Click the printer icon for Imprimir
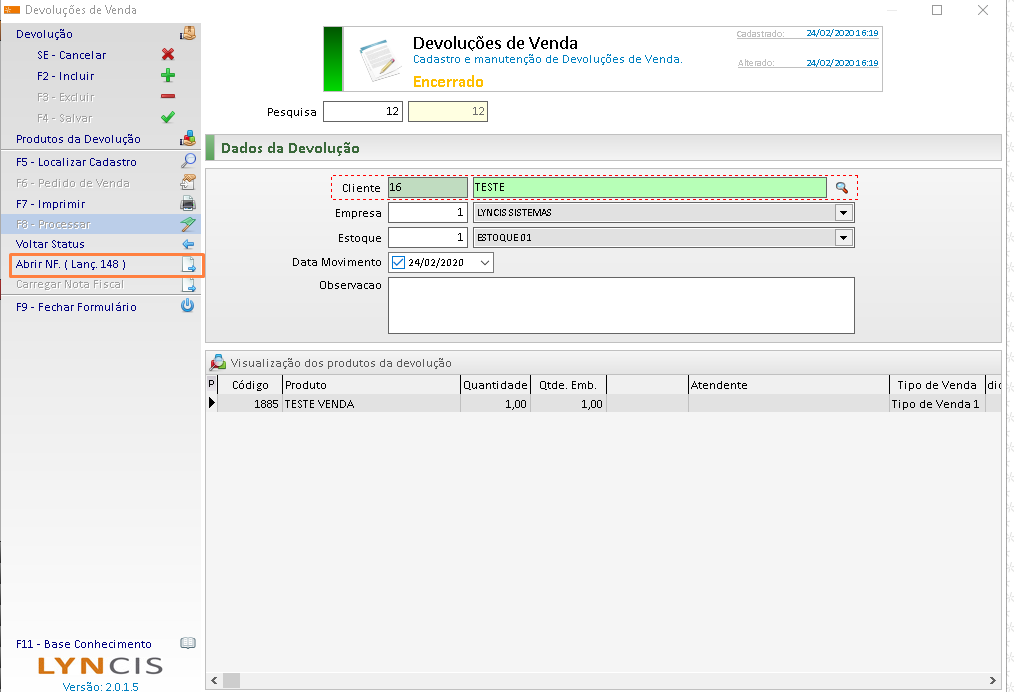The width and height of the screenshot is (1014, 692). point(187,204)
